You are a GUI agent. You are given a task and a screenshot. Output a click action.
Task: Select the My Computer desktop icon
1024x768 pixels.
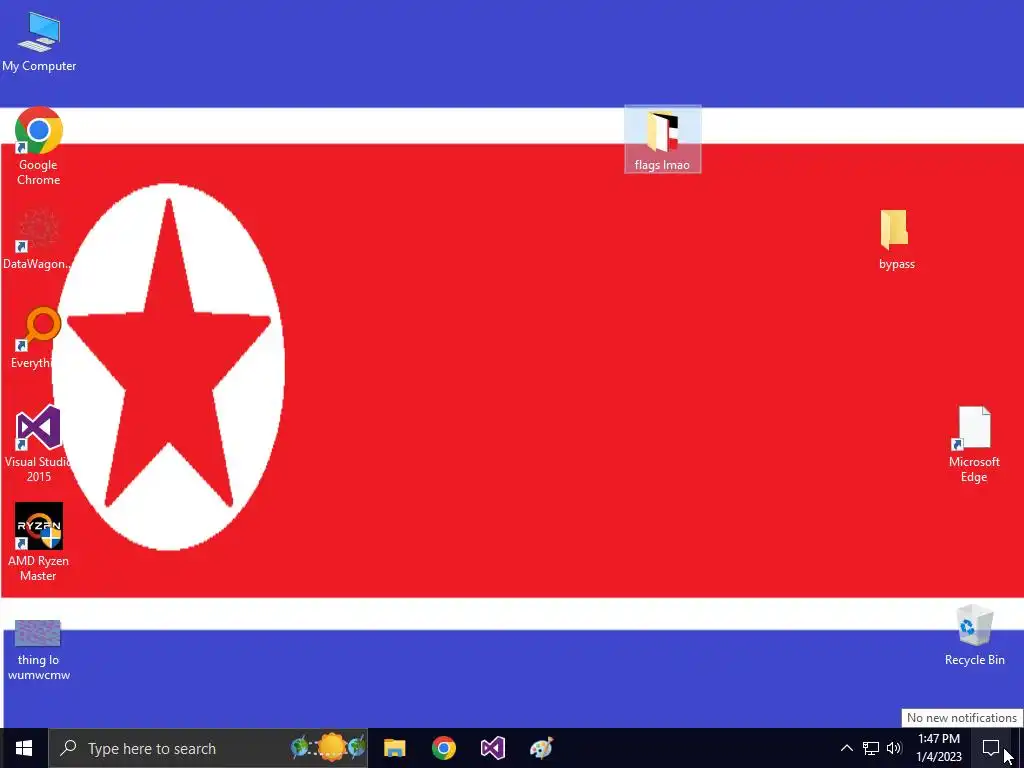[x=39, y=42]
